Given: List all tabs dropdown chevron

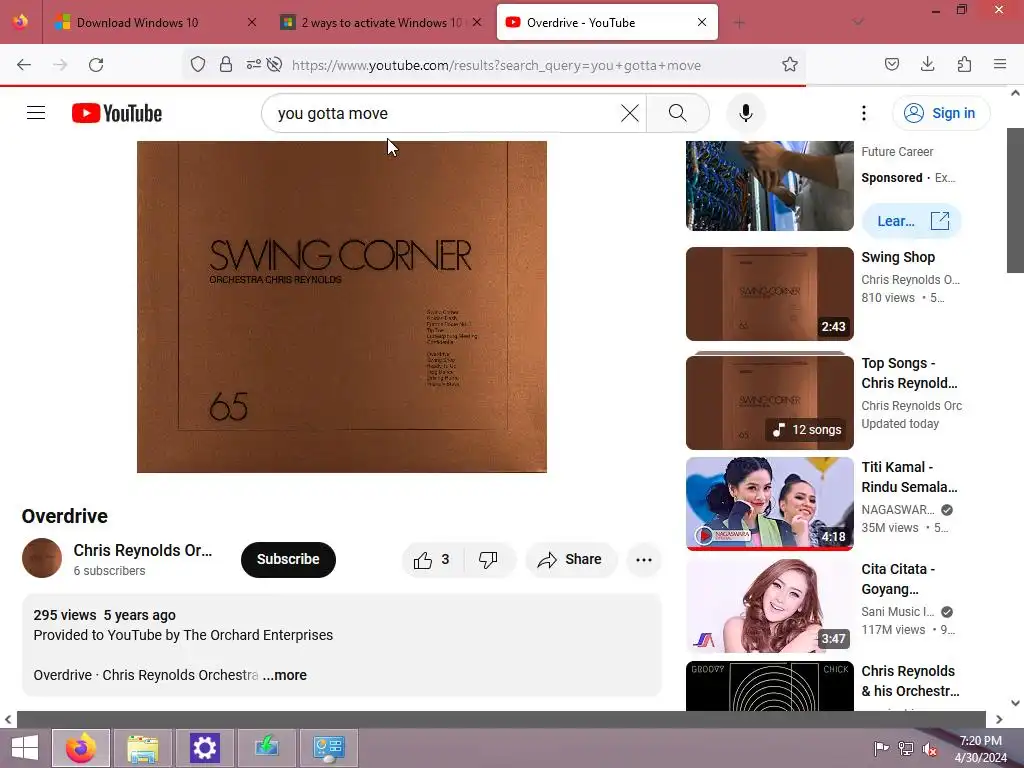Looking at the screenshot, I should click(x=858, y=22).
